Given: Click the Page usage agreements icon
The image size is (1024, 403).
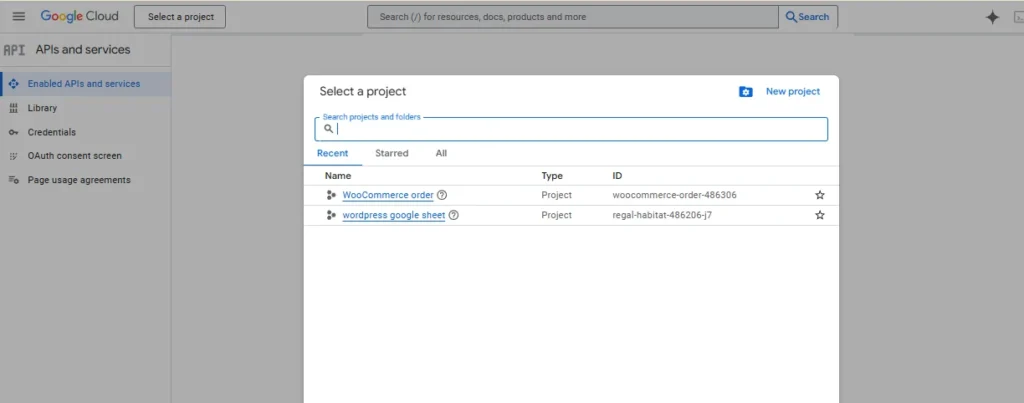Looking at the screenshot, I should tap(14, 180).
